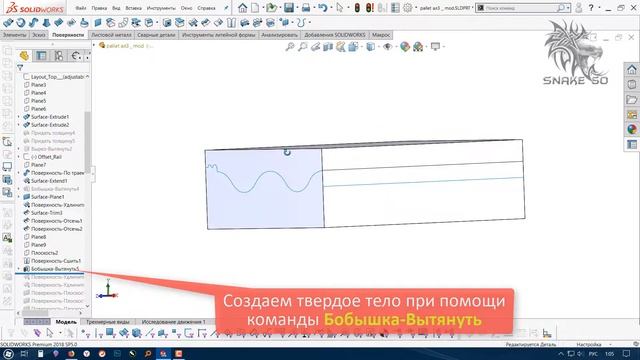The height and width of the screenshot is (360, 640).
Task: Open the search box dropdown arrow
Action: [568, 8]
